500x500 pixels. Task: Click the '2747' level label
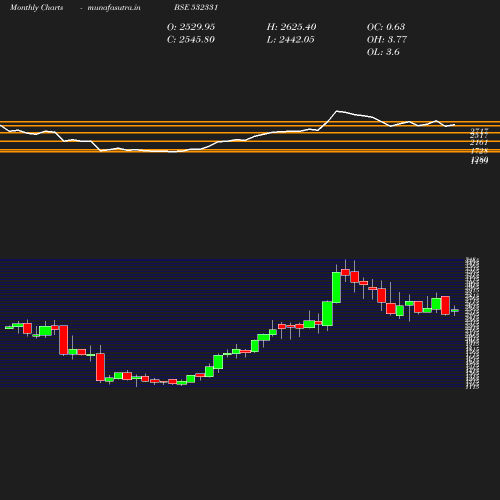[x=479, y=130]
